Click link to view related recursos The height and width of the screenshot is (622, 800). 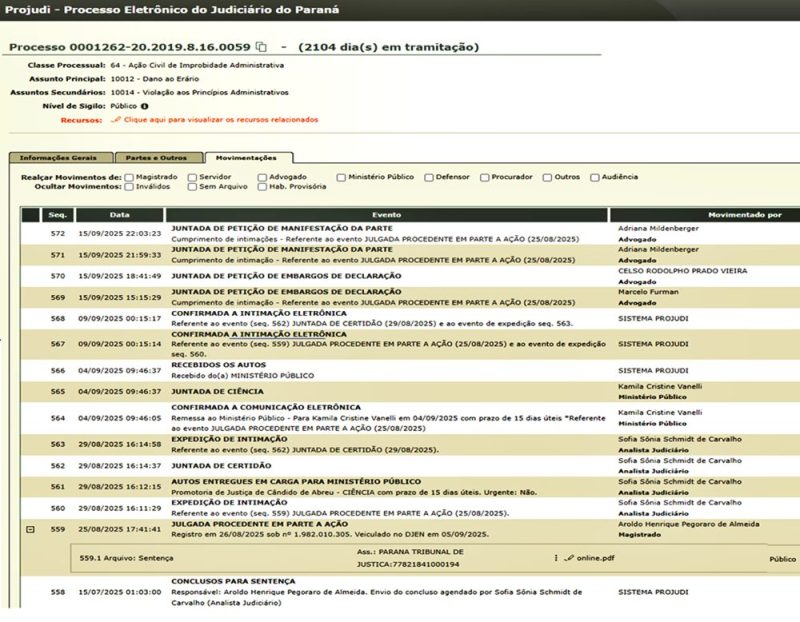220,120
